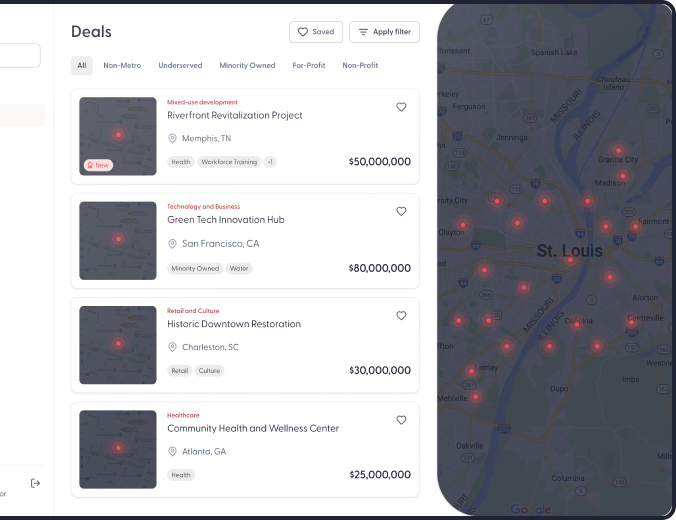Open the Riverfront Revitalization Project title
This screenshot has height=520, width=676.
[235, 116]
